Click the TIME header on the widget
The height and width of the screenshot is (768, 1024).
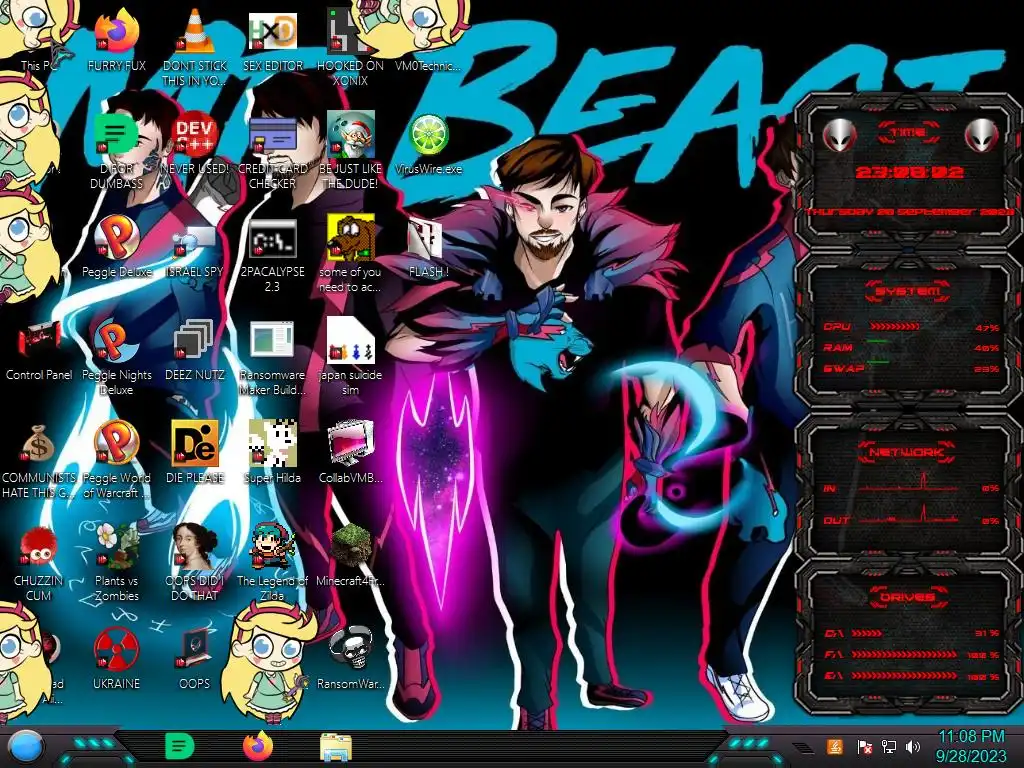click(908, 133)
